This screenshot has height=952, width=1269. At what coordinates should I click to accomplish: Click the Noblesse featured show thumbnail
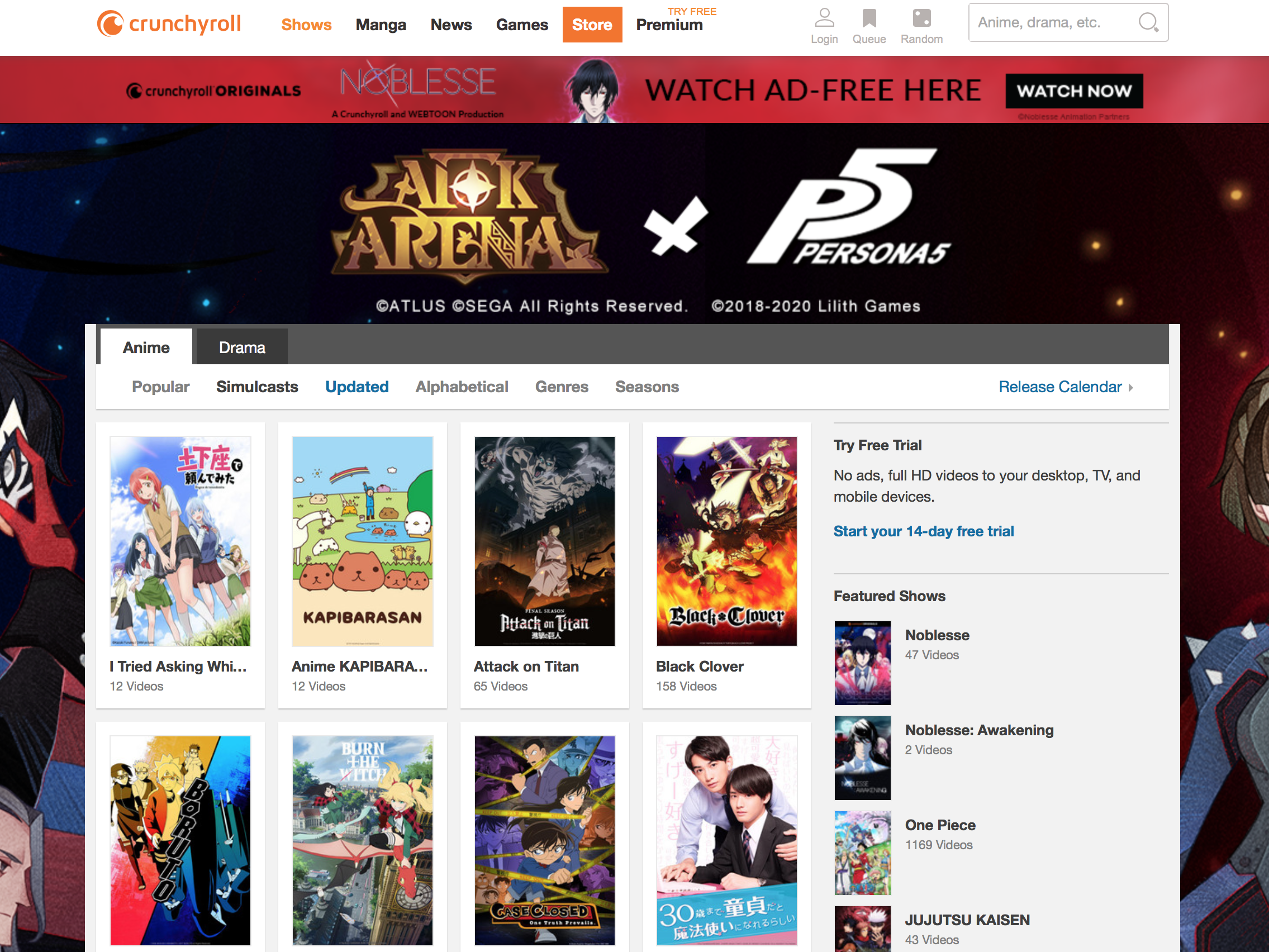[862, 663]
